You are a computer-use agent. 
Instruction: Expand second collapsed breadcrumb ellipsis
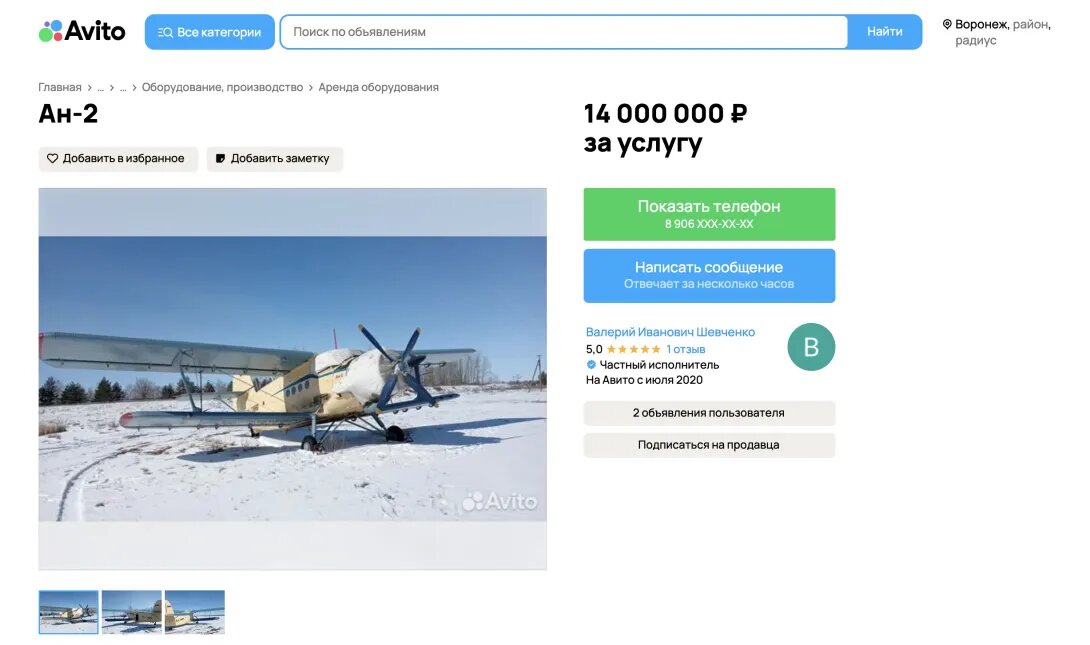[x=123, y=88]
